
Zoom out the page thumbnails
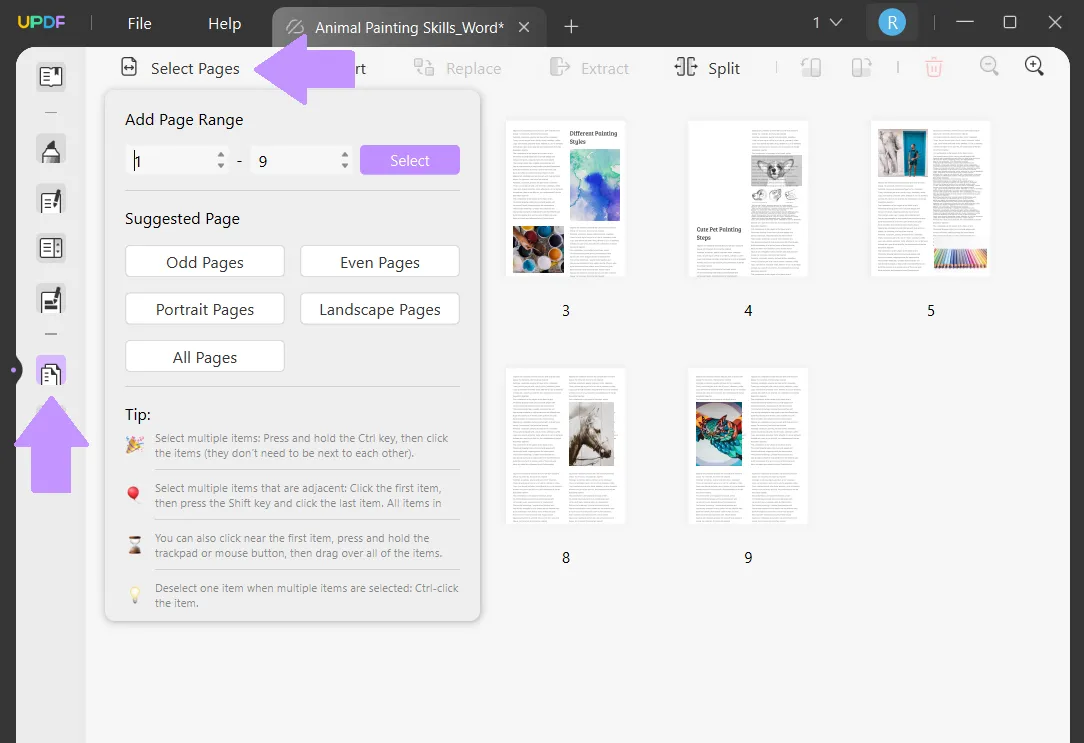[989, 66]
